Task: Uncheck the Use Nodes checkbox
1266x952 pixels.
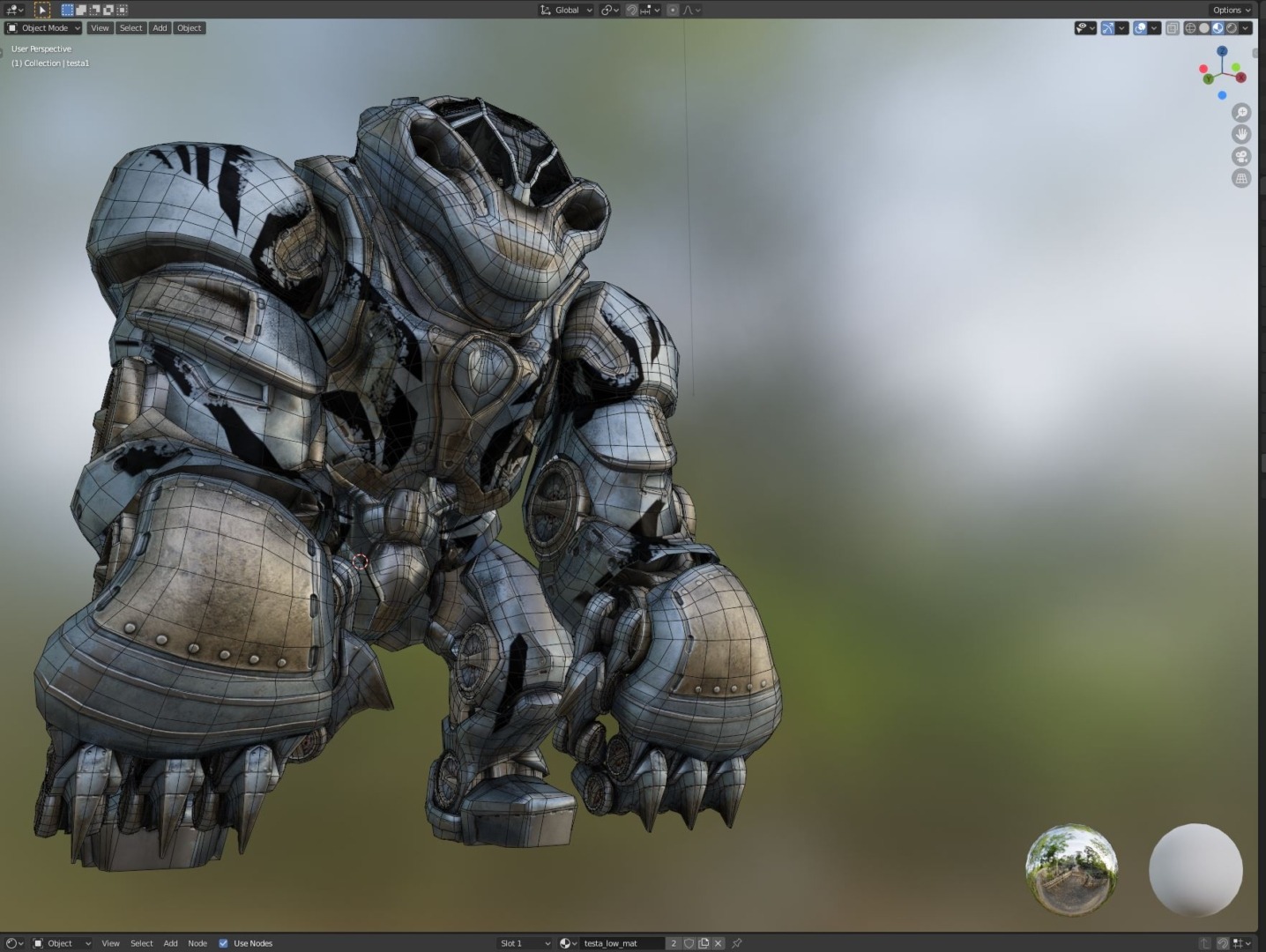Action: [x=223, y=943]
